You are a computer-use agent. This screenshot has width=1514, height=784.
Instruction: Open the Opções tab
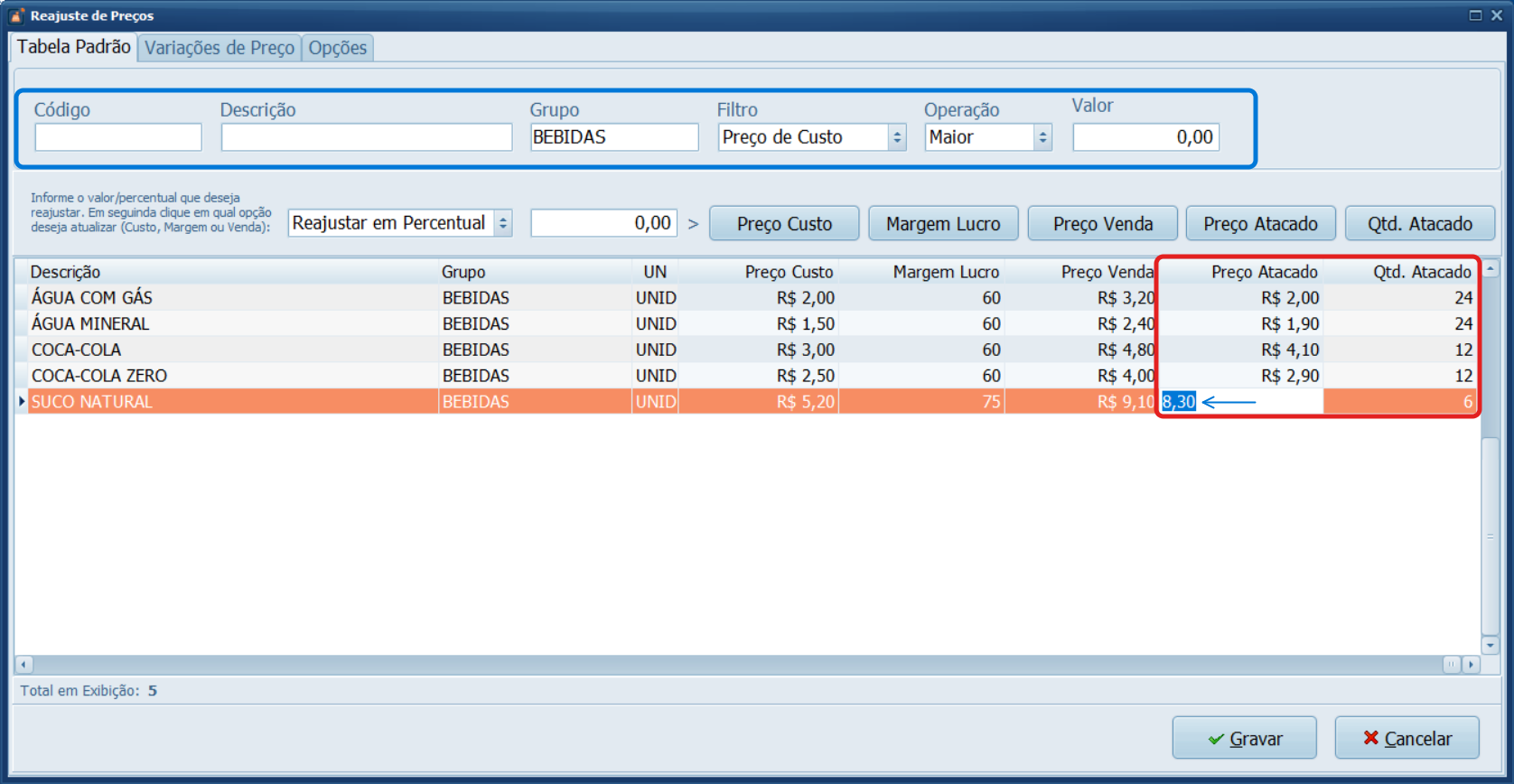pos(338,48)
